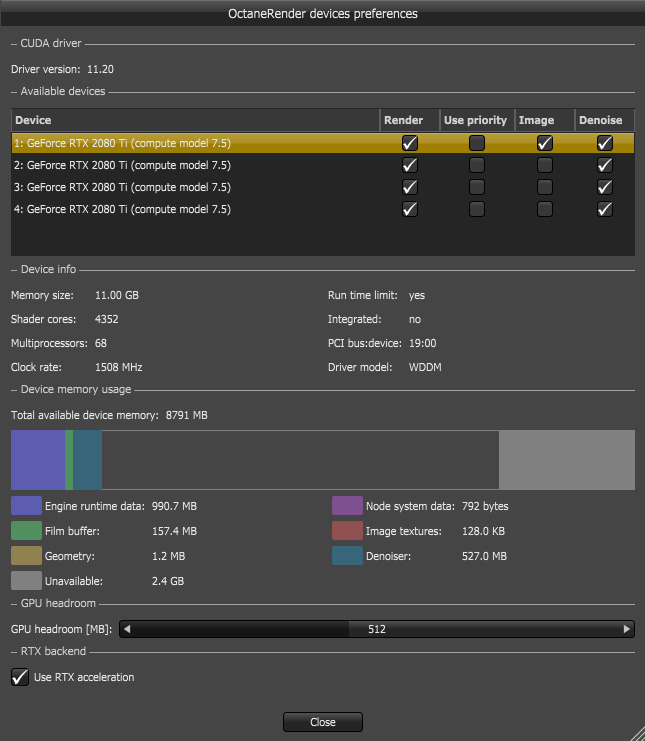
Task: Enable Image checkbox for device 4
Action: [545, 209]
